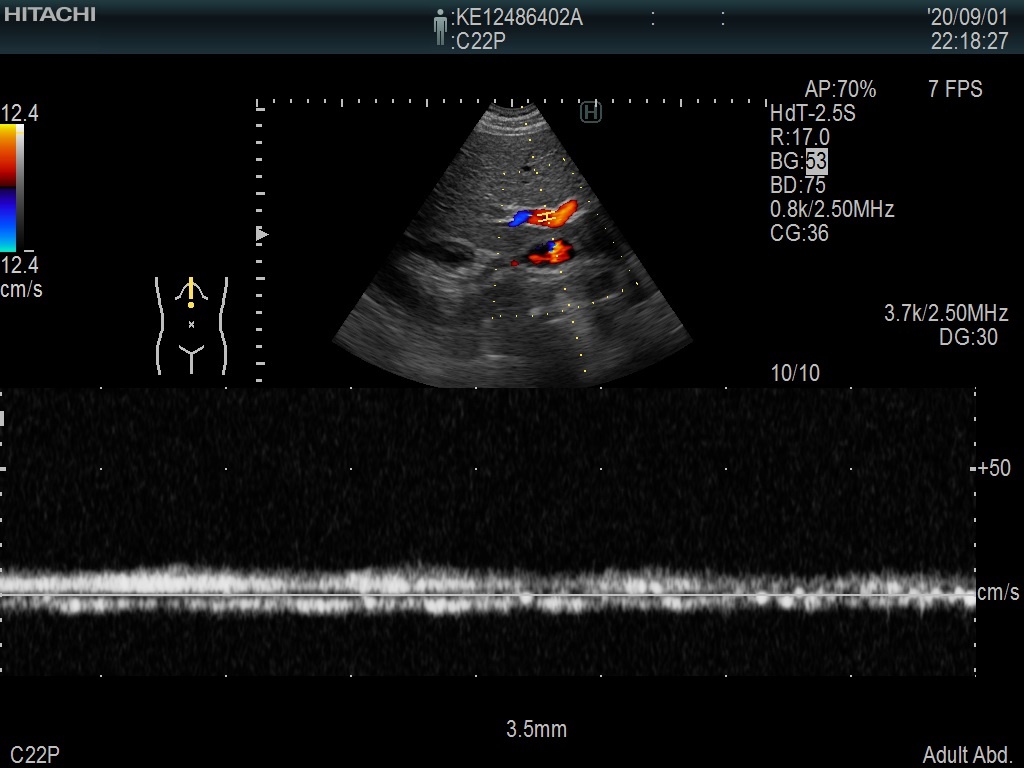The height and width of the screenshot is (768, 1024).
Task: Select the abdomen body mark pictogram
Action: coord(191,325)
